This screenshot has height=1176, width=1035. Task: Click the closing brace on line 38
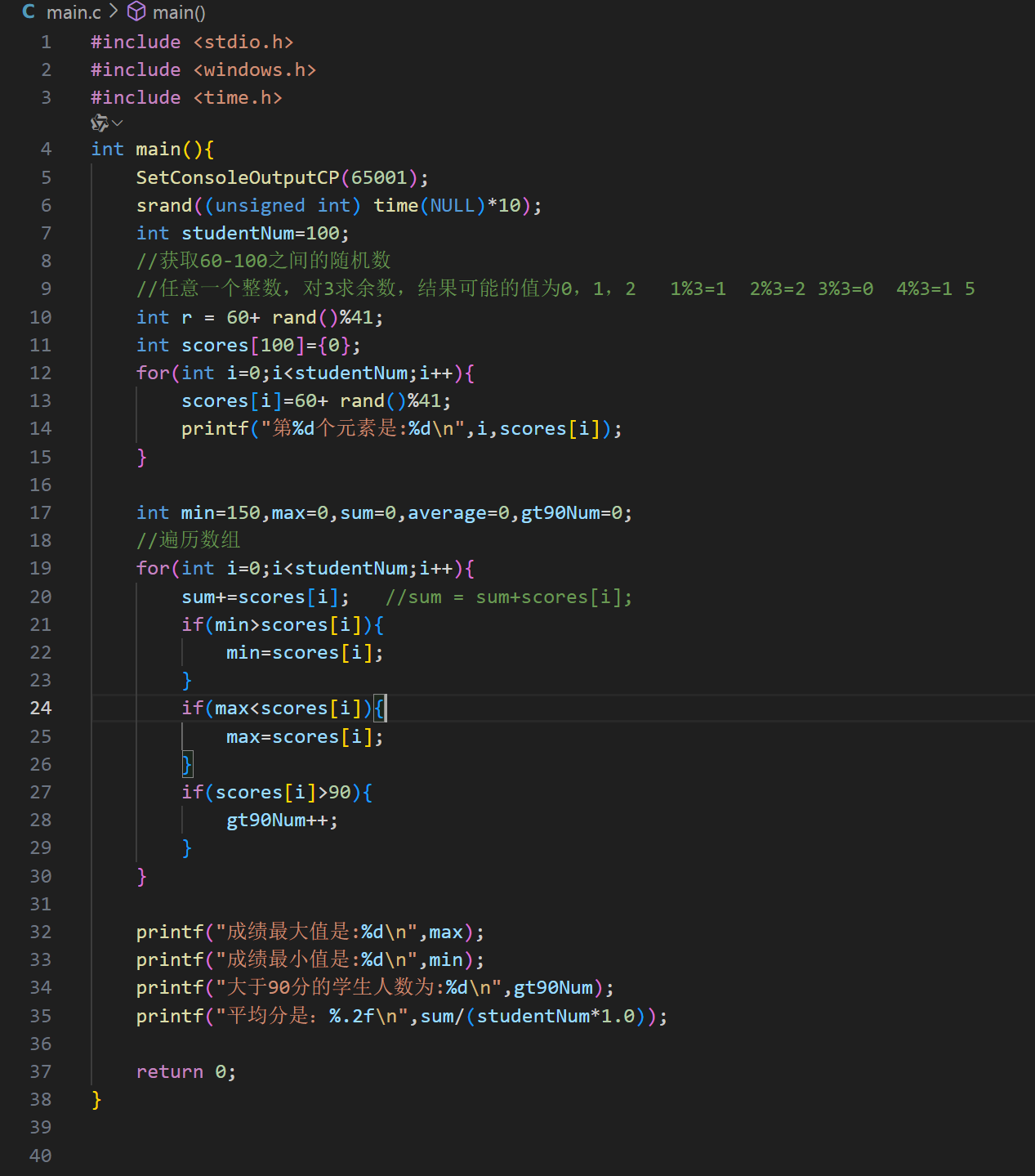click(96, 1099)
